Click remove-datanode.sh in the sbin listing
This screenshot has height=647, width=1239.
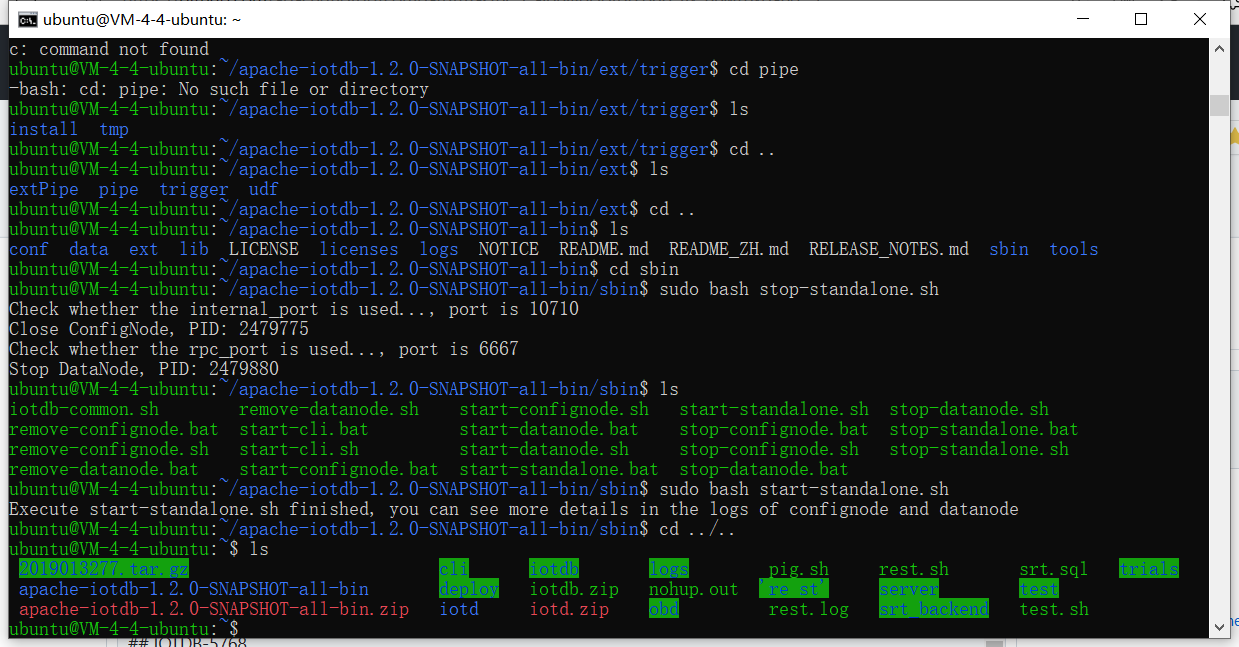(329, 409)
